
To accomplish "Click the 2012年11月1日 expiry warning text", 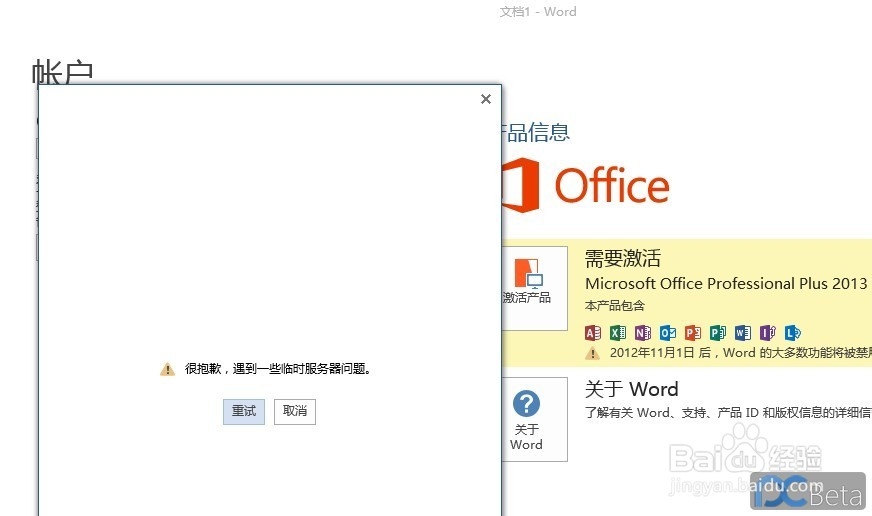I will [x=741, y=353].
